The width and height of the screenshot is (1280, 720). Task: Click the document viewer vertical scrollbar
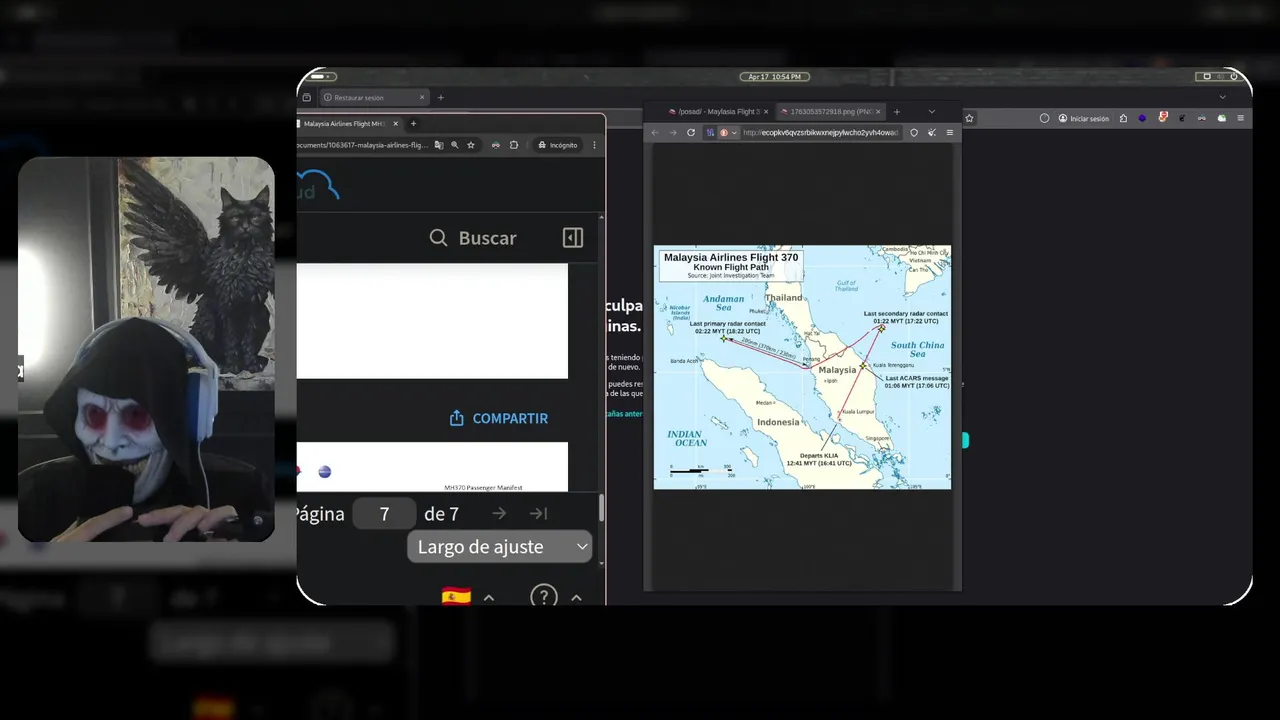[601, 507]
